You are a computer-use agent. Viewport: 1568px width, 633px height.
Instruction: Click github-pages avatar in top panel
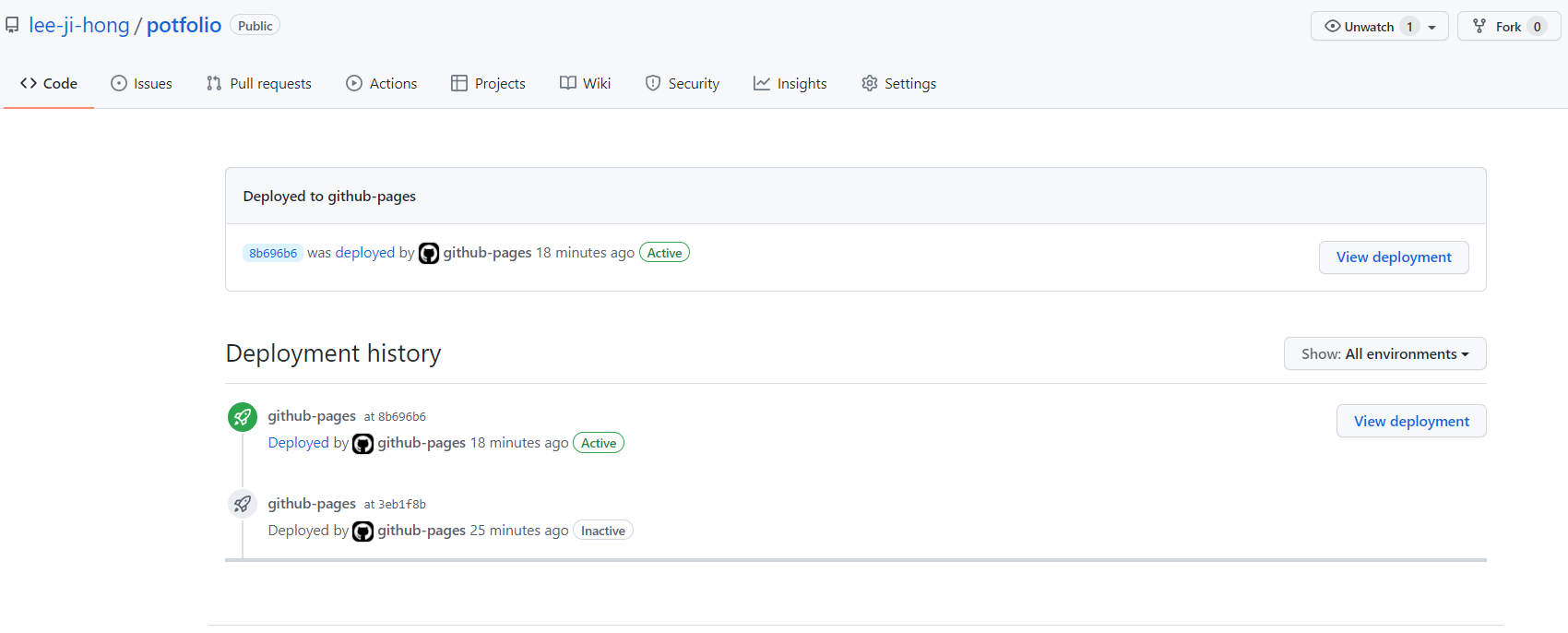click(x=429, y=253)
